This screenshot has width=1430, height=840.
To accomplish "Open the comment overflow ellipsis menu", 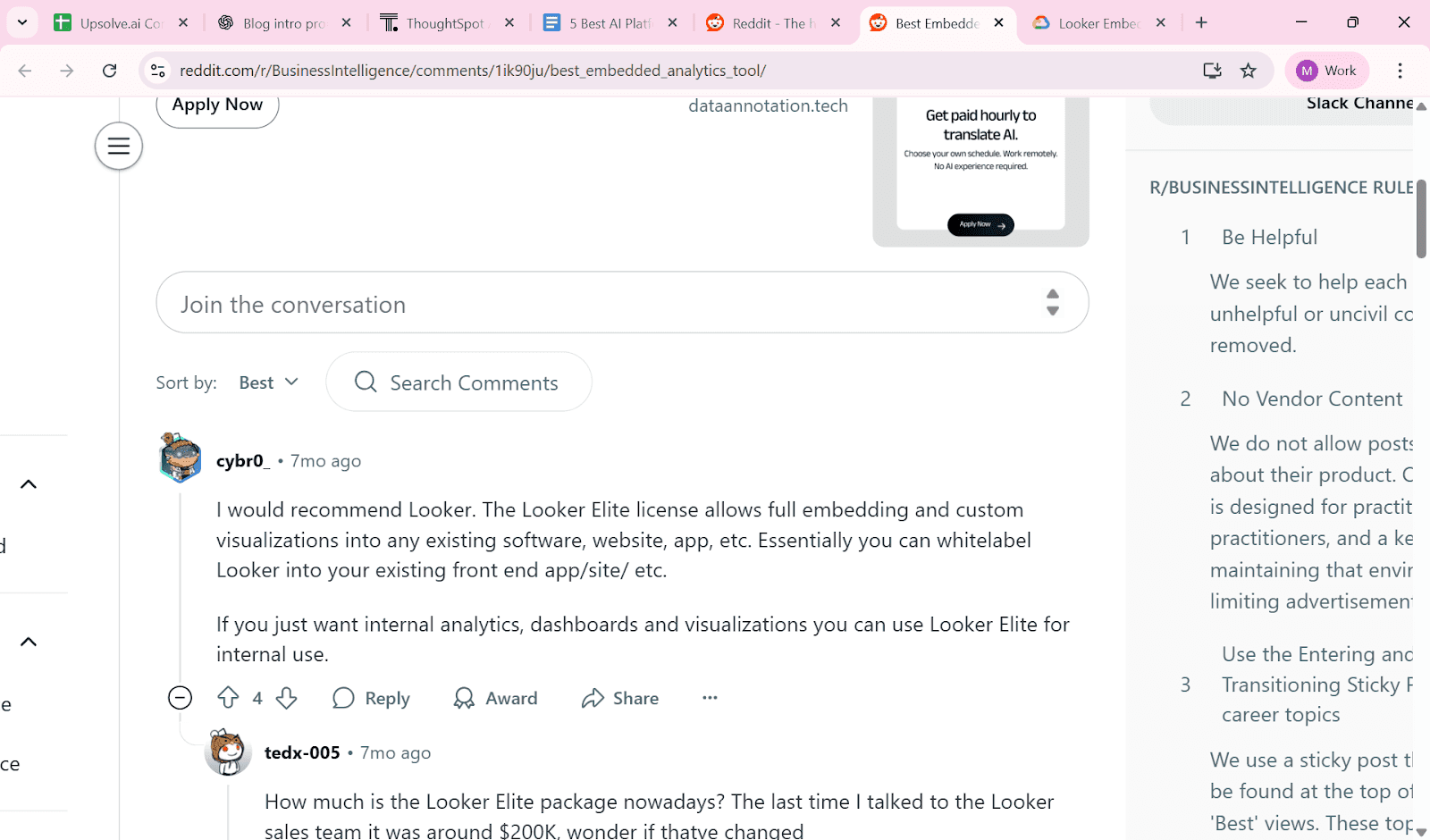I will pyautogui.click(x=709, y=698).
